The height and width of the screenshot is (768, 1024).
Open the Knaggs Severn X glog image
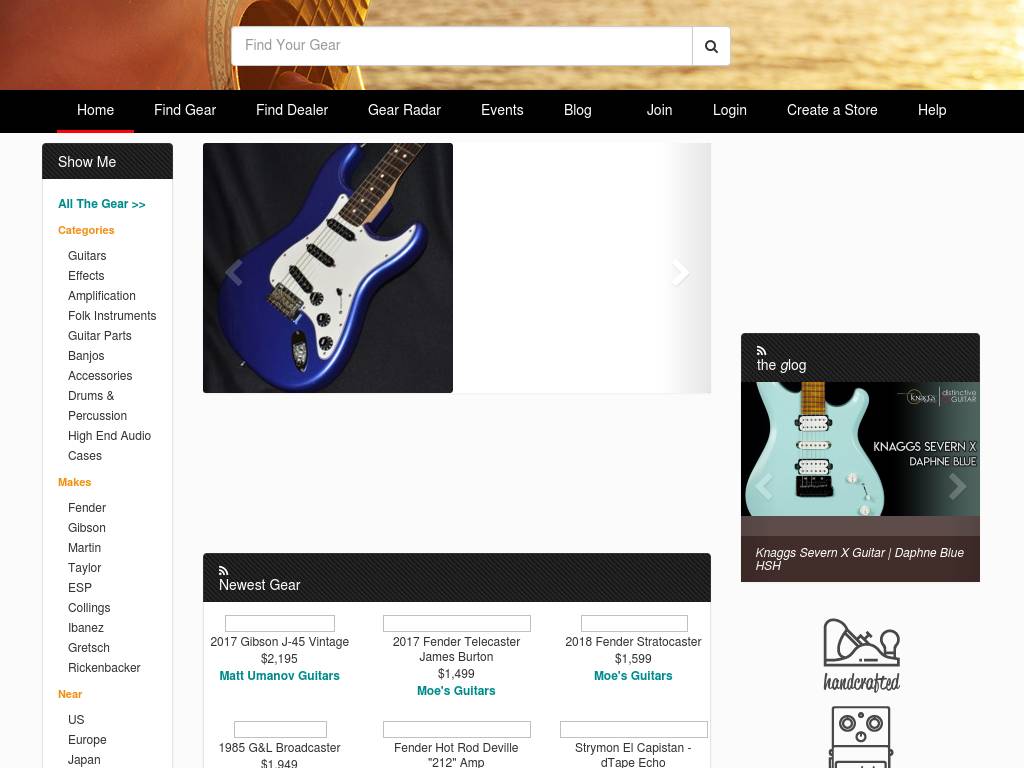click(x=860, y=449)
